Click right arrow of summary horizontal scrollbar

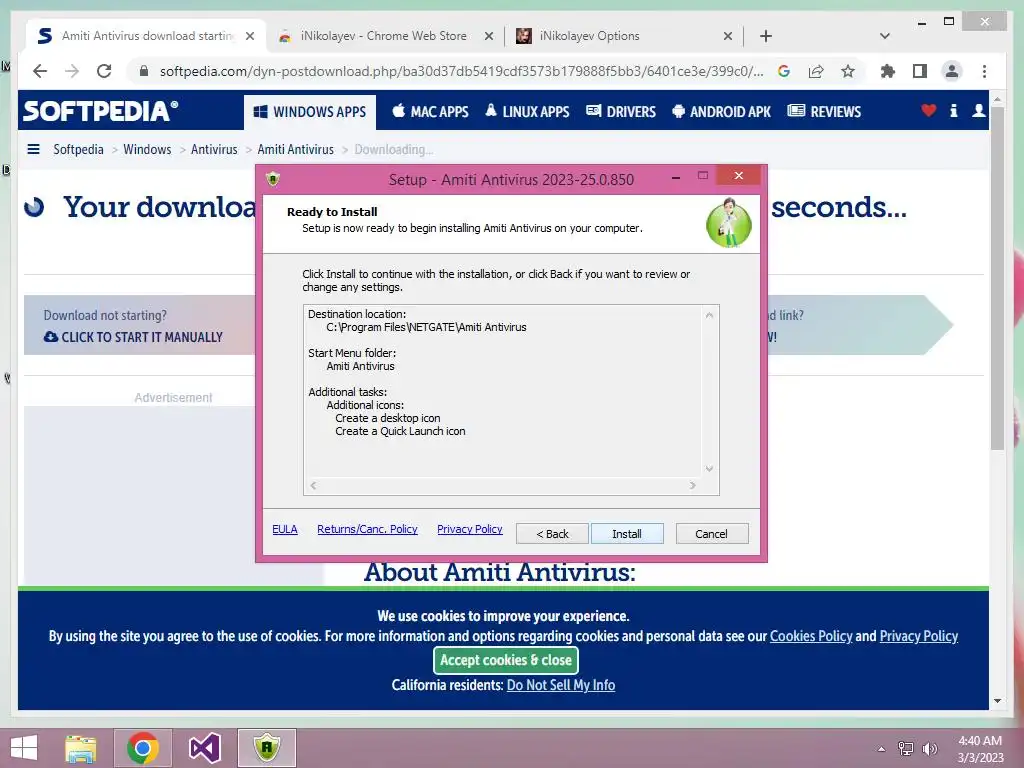click(693, 485)
